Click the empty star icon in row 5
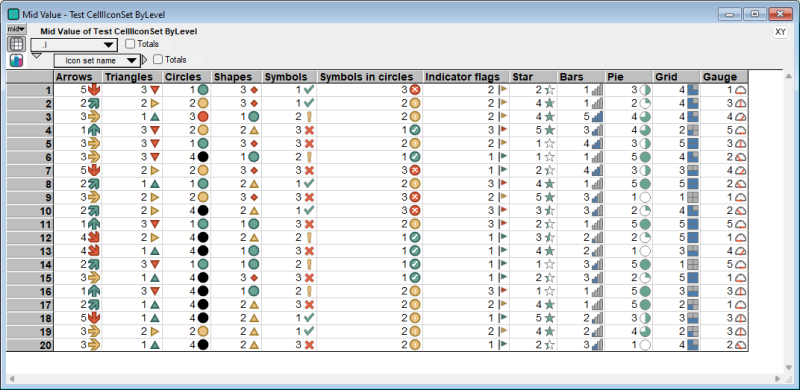The height and width of the screenshot is (390, 800). click(549, 143)
